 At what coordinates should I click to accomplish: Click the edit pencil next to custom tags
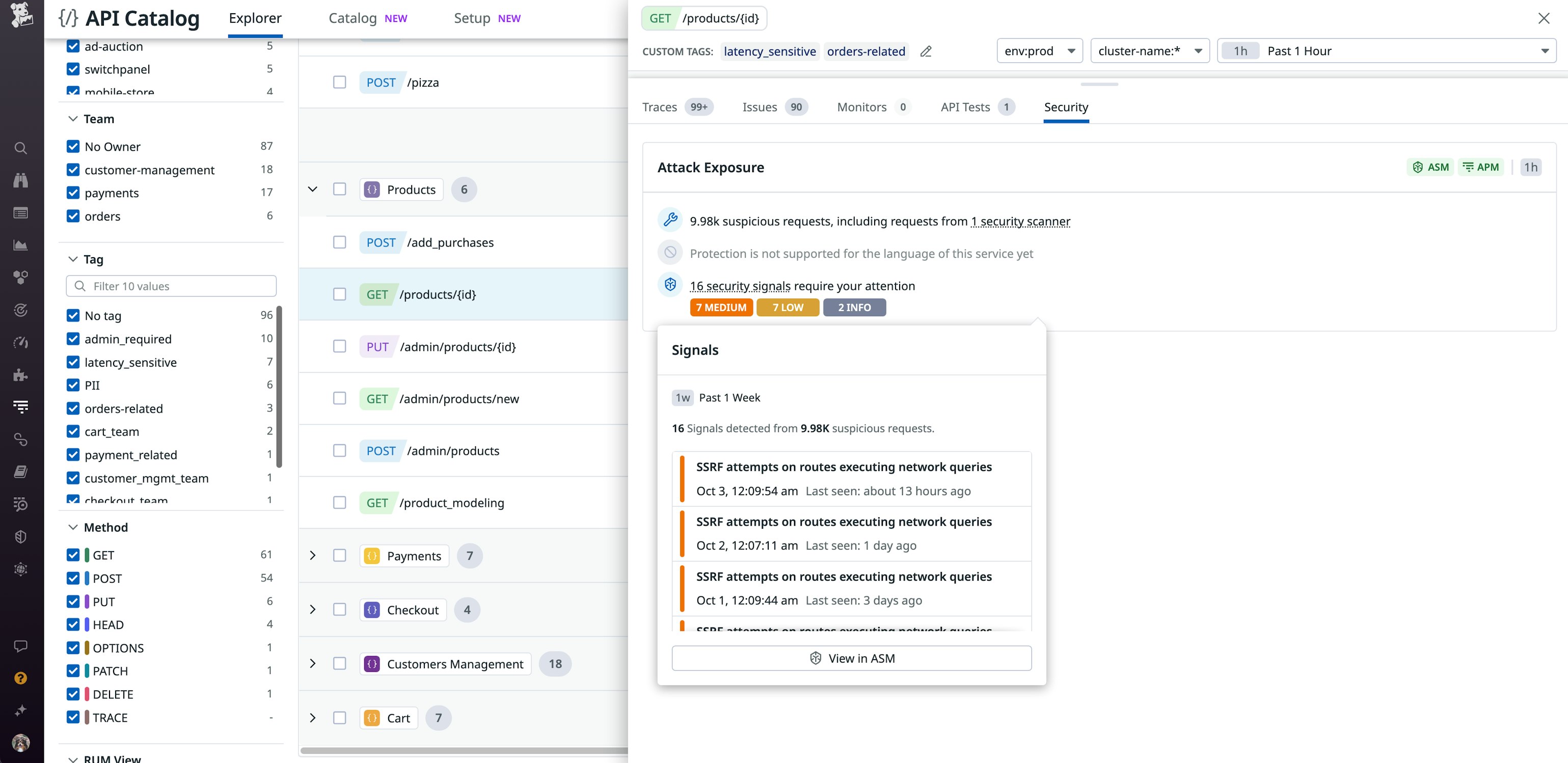click(926, 51)
